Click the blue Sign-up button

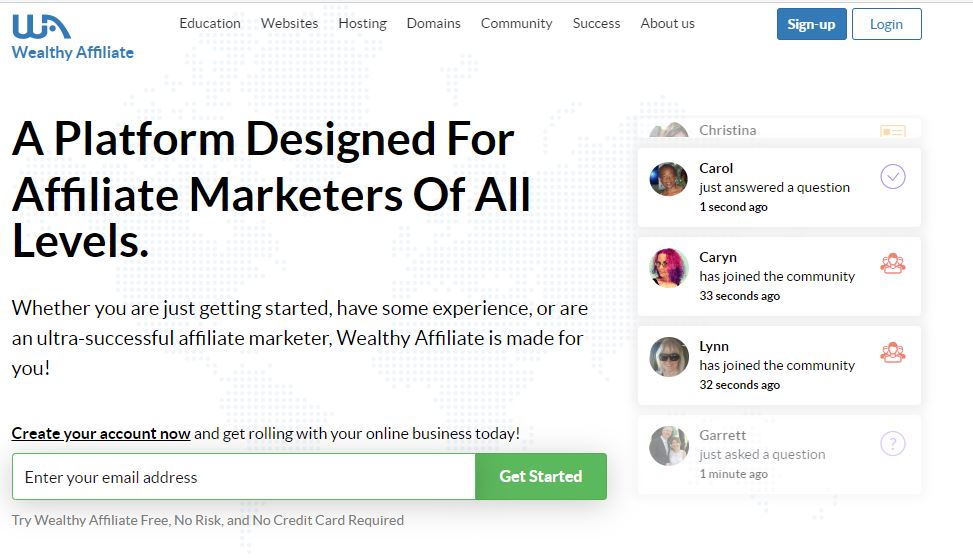pos(811,24)
